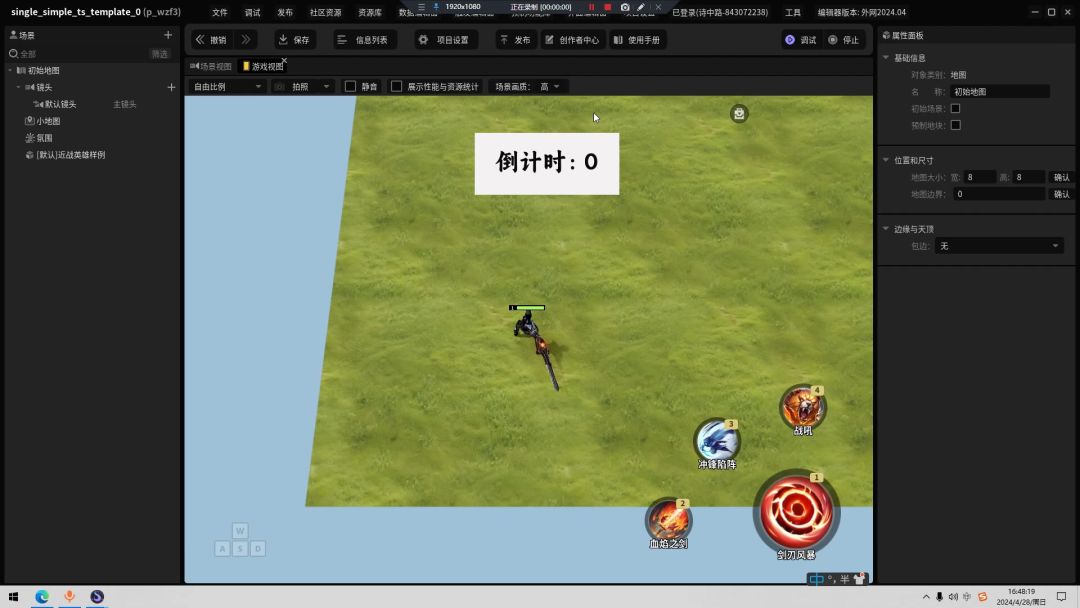Collapse the 基础信息 section
The width and height of the screenshot is (1080, 608).
coord(886,58)
